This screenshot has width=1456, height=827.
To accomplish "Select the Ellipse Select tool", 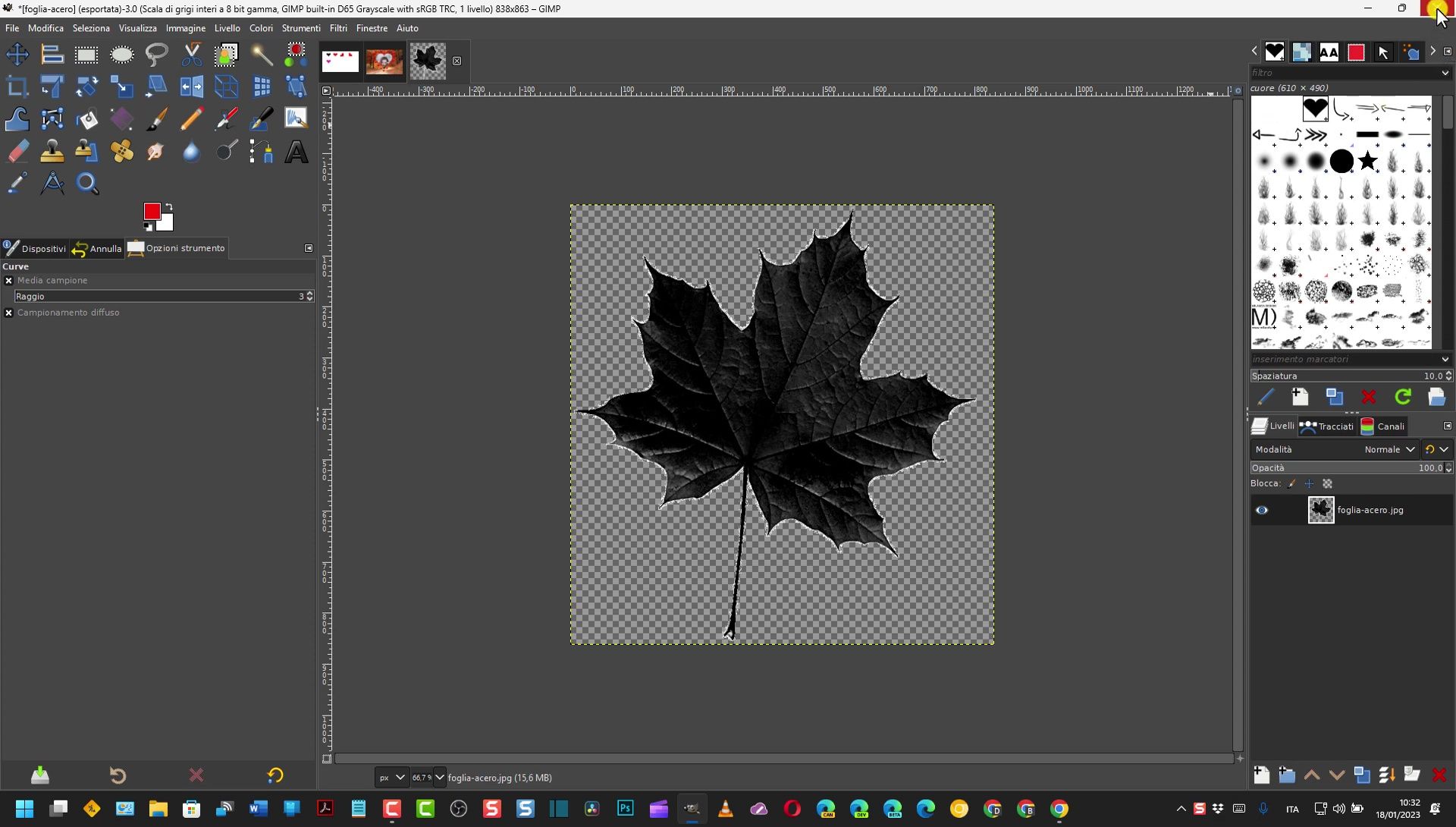I will tap(121, 55).
